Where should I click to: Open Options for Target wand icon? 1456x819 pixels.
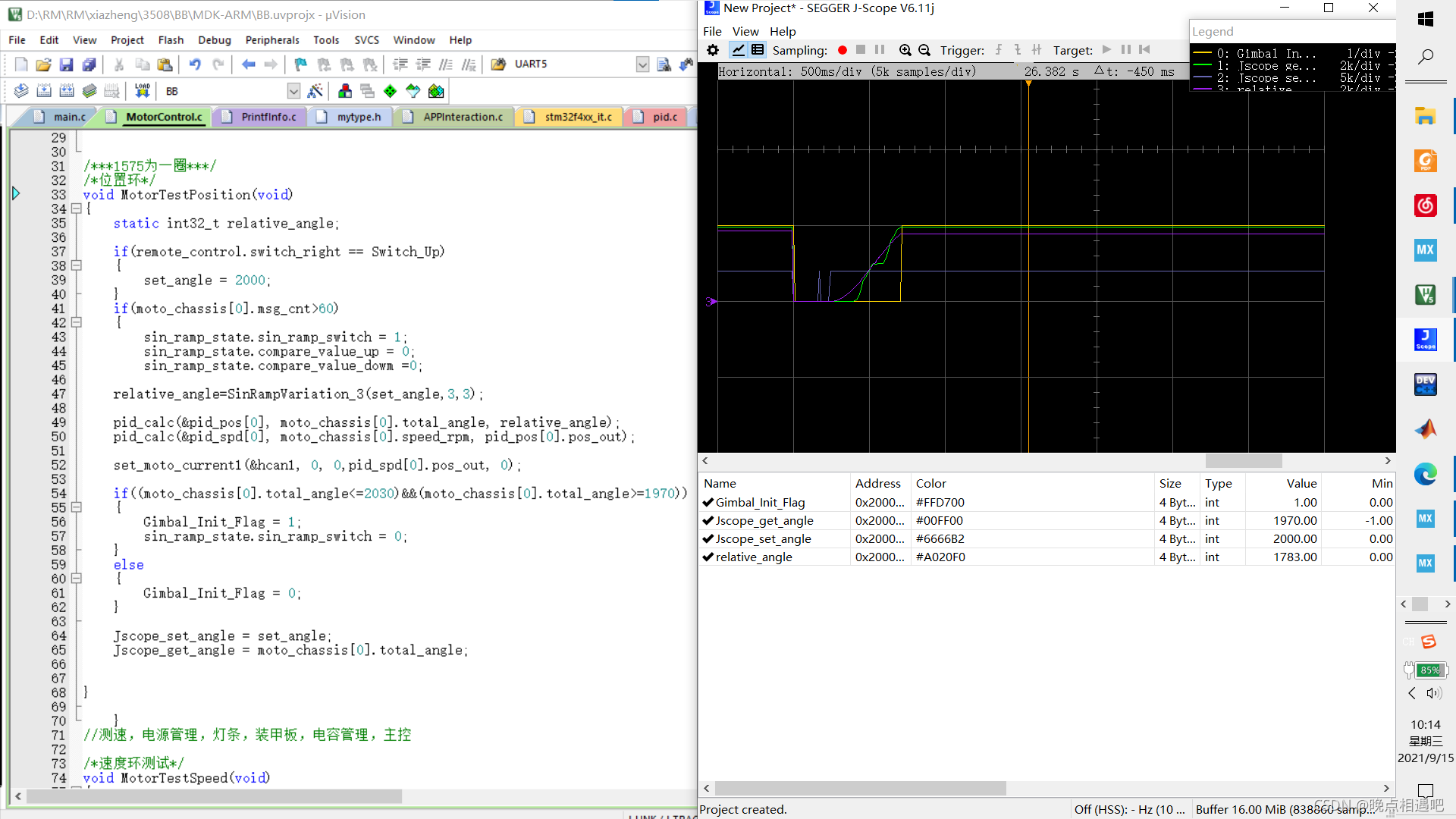[x=315, y=91]
